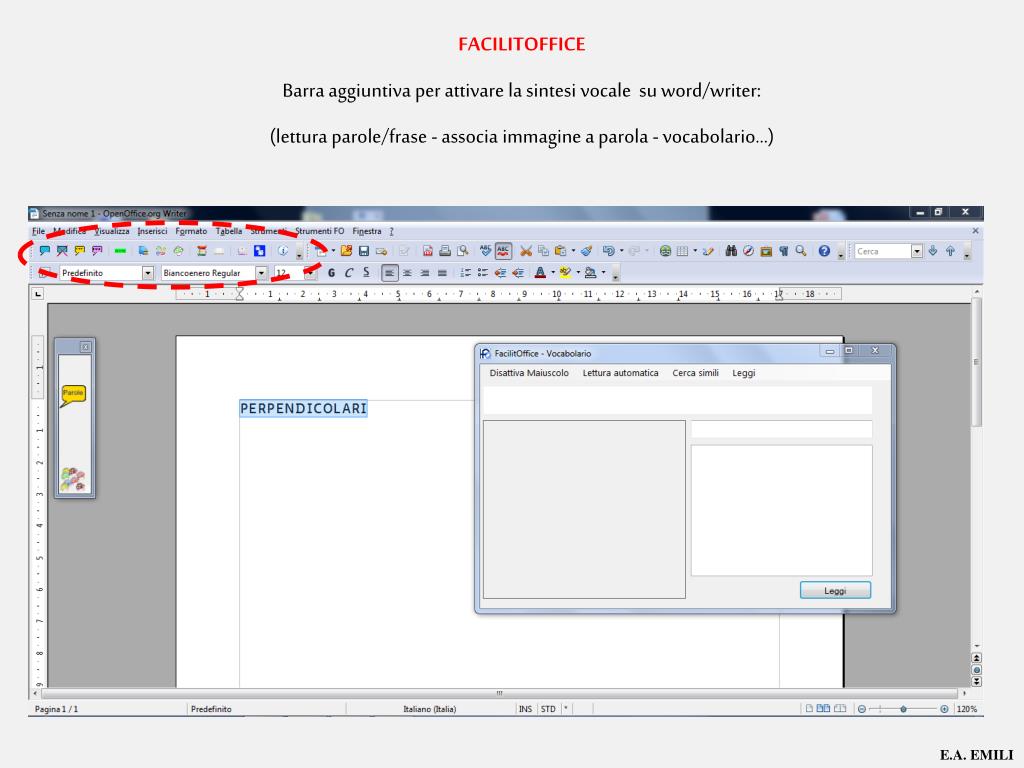
Task: Click the blue-white squares FacilitOffice icon
Action: tap(260, 251)
